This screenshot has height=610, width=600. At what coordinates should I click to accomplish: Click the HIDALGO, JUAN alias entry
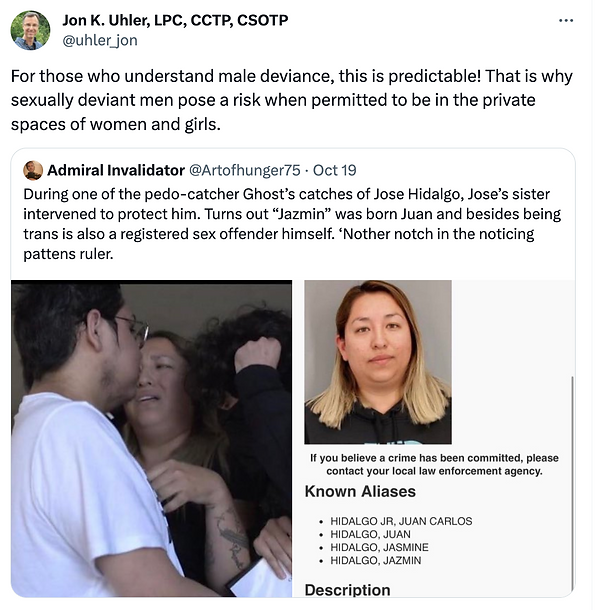pos(370,534)
